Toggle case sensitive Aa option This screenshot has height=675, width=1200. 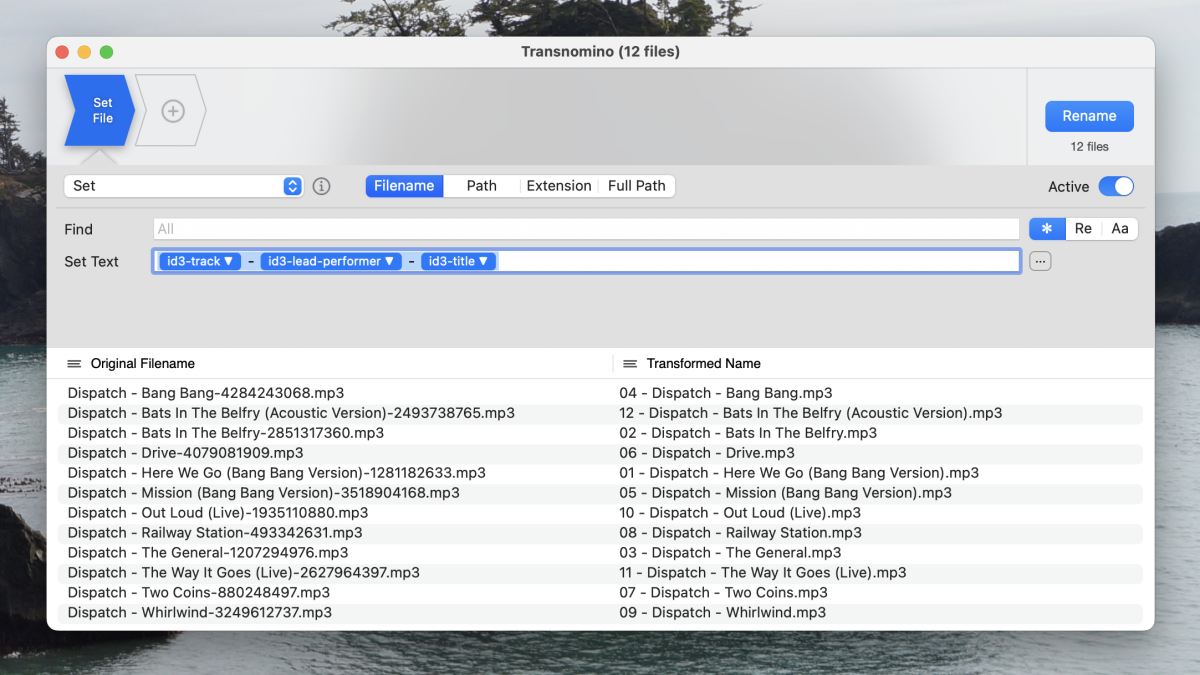1120,229
